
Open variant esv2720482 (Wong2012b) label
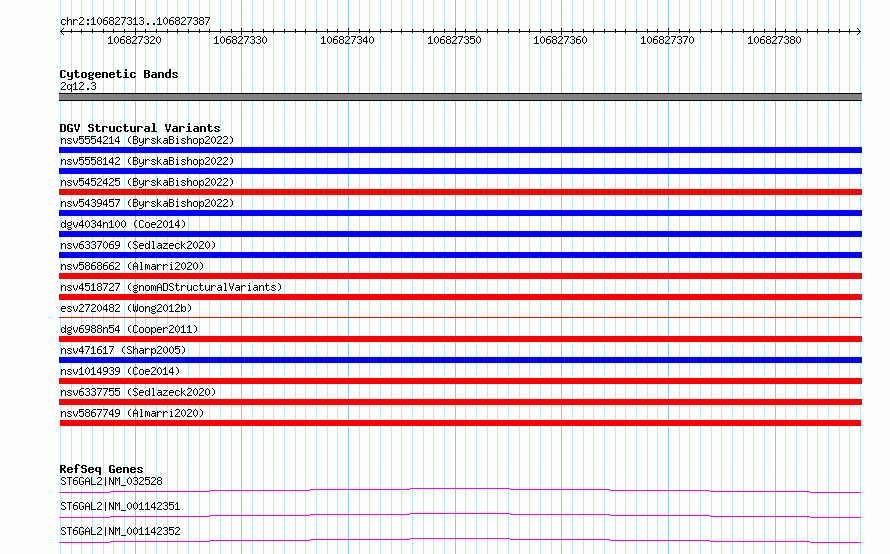point(126,308)
